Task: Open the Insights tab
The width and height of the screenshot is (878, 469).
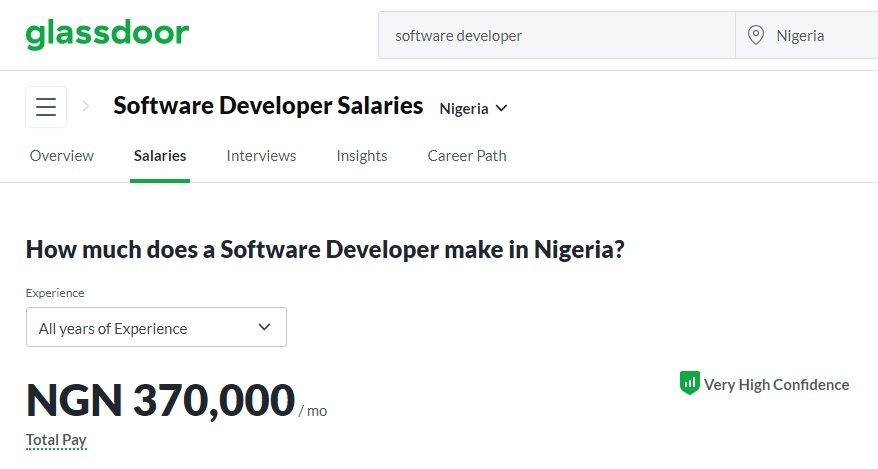Action: point(362,156)
